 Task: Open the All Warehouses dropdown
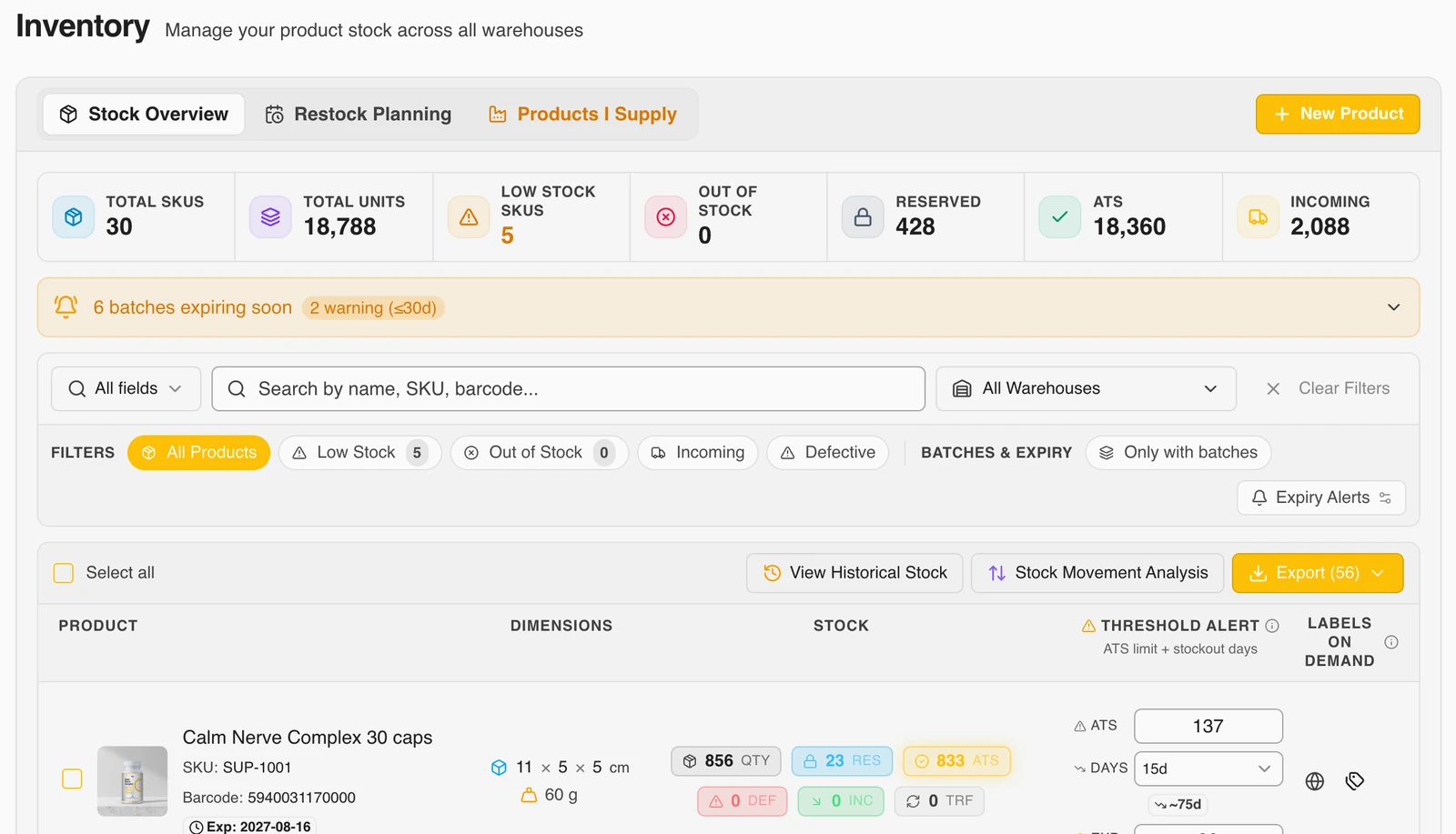(x=1087, y=389)
